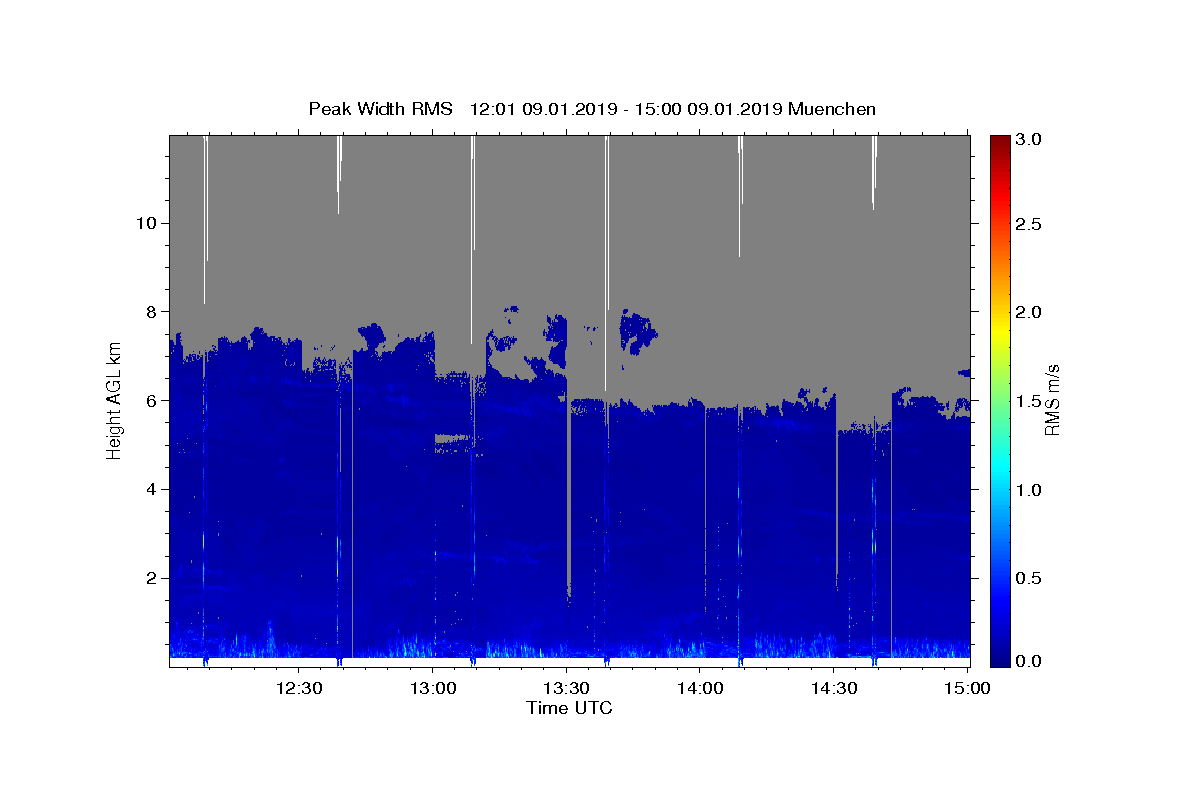1200x800 pixels.
Task: Click the 12:30 time tick label
Action: [299, 688]
